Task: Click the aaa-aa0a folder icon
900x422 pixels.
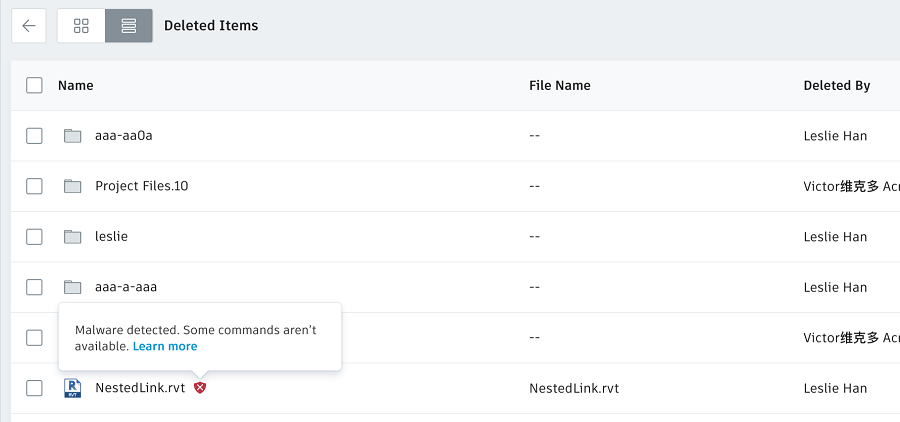Action: (x=72, y=136)
